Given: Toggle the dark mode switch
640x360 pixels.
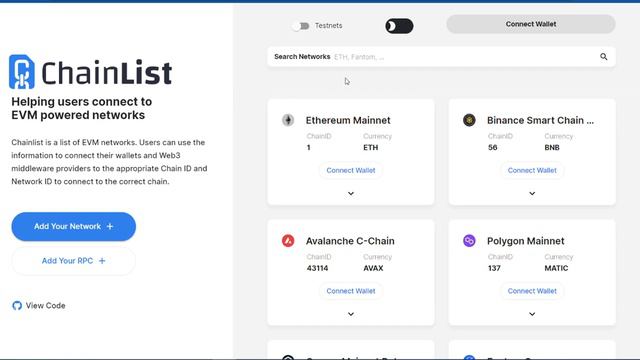Looking at the screenshot, I should click(399, 26).
